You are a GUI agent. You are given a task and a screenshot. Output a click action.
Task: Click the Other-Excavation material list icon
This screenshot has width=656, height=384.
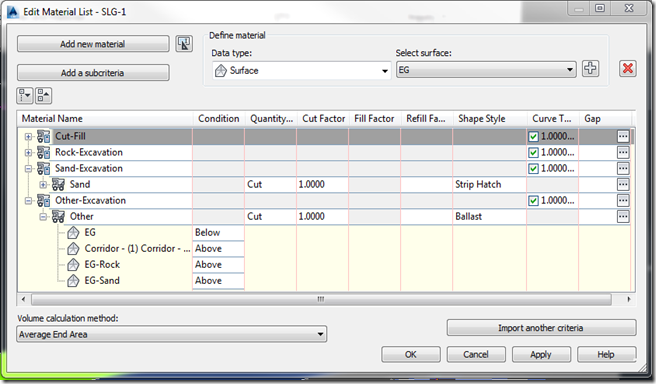44,200
